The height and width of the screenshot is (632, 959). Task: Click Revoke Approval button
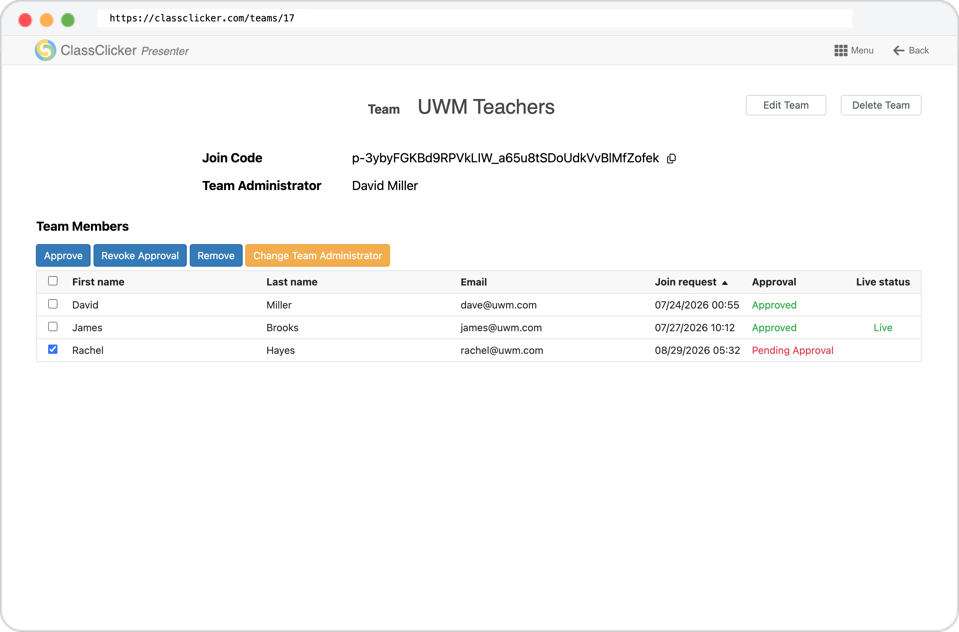140,256
